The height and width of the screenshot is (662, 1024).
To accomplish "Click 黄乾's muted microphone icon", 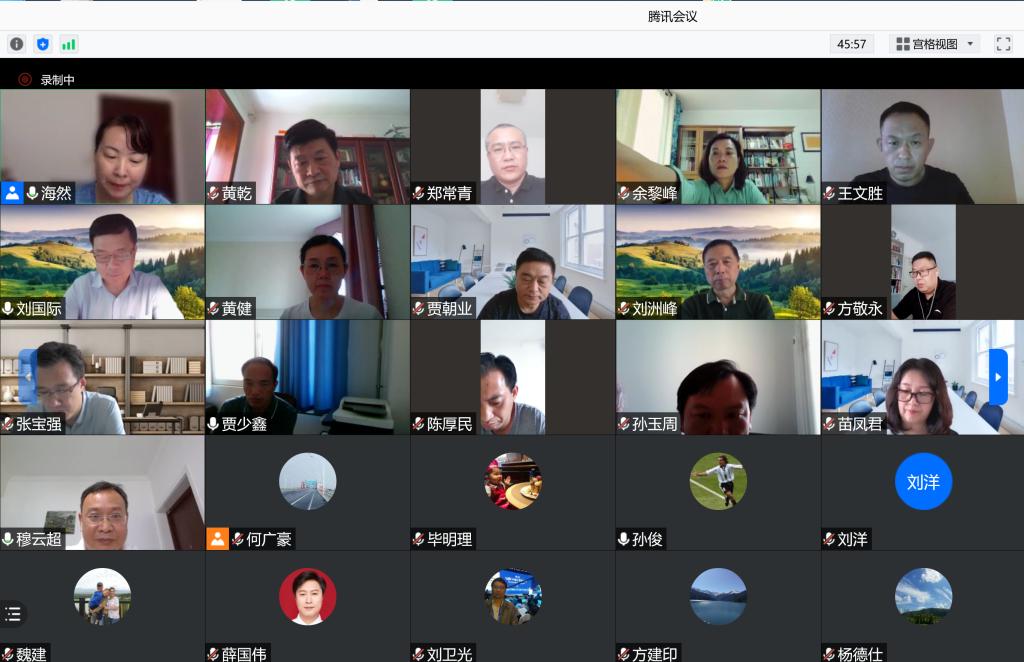I will [213, 193].
